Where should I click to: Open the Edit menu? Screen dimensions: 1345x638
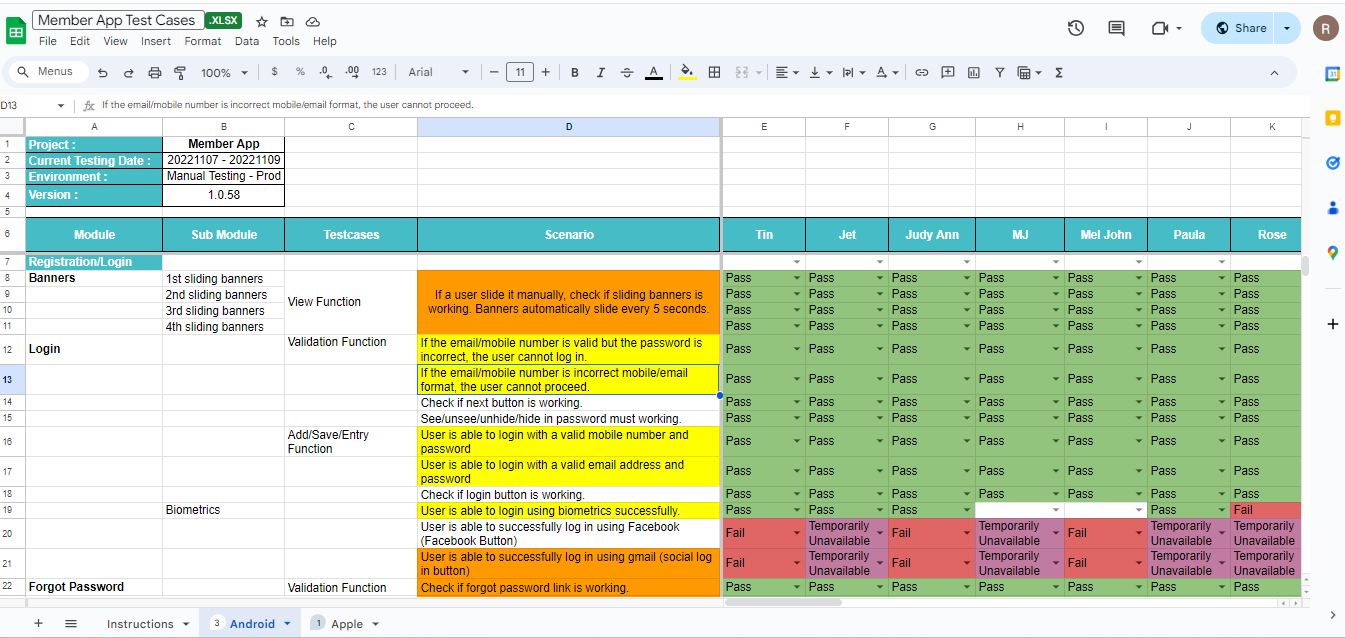pos(80,41)
